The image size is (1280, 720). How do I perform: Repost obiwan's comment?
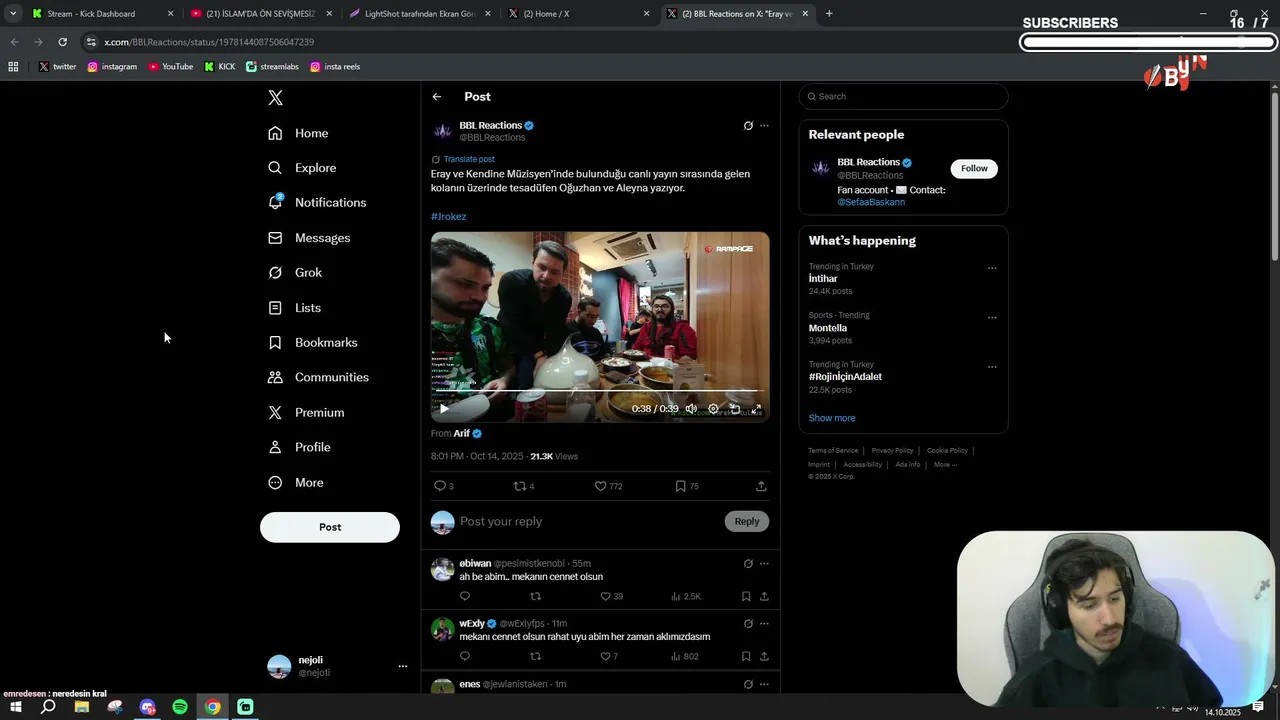tap(535, 596)
